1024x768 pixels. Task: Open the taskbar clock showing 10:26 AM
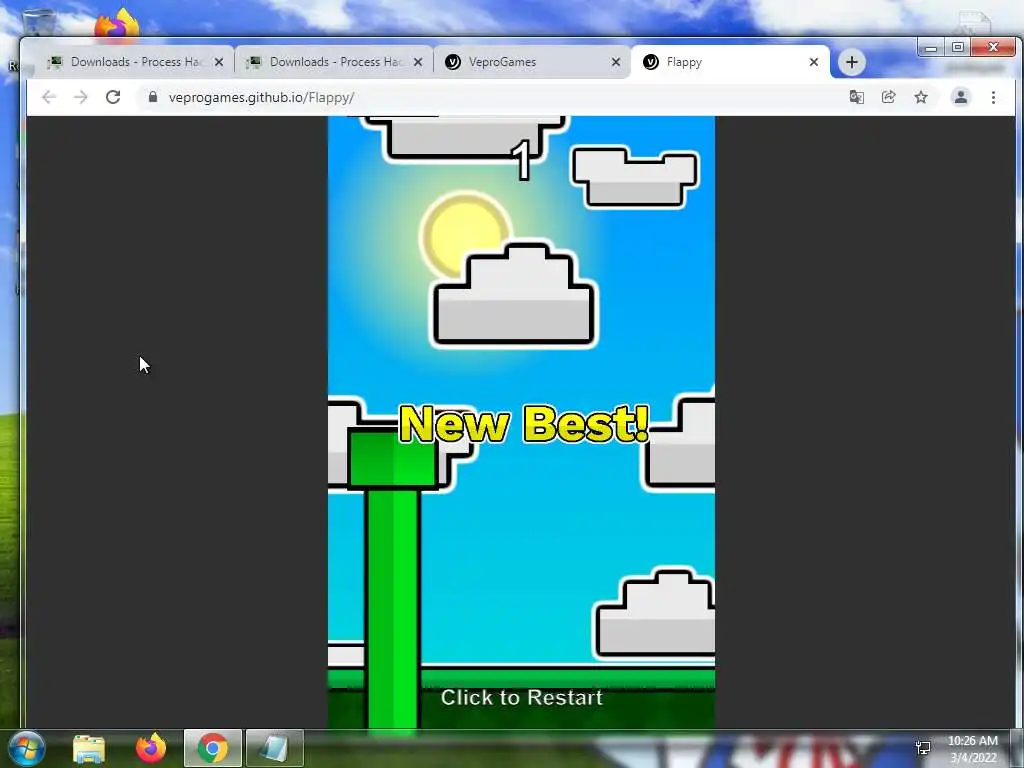click(972, 749)
